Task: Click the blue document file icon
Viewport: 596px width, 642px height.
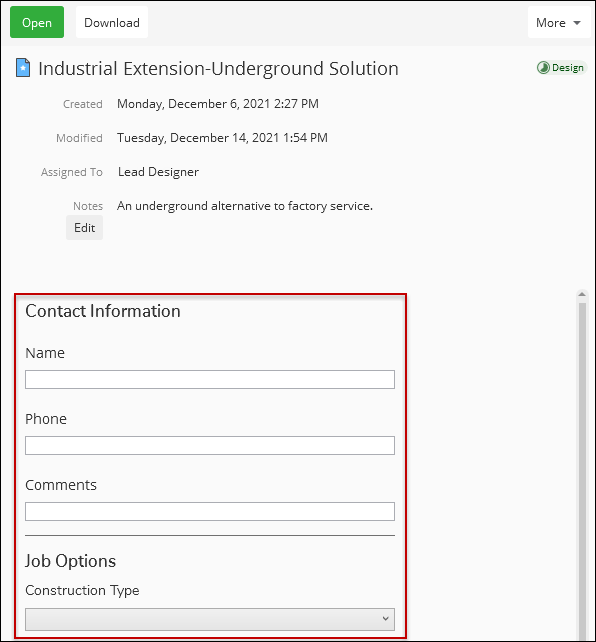Action: coord(23,68)
